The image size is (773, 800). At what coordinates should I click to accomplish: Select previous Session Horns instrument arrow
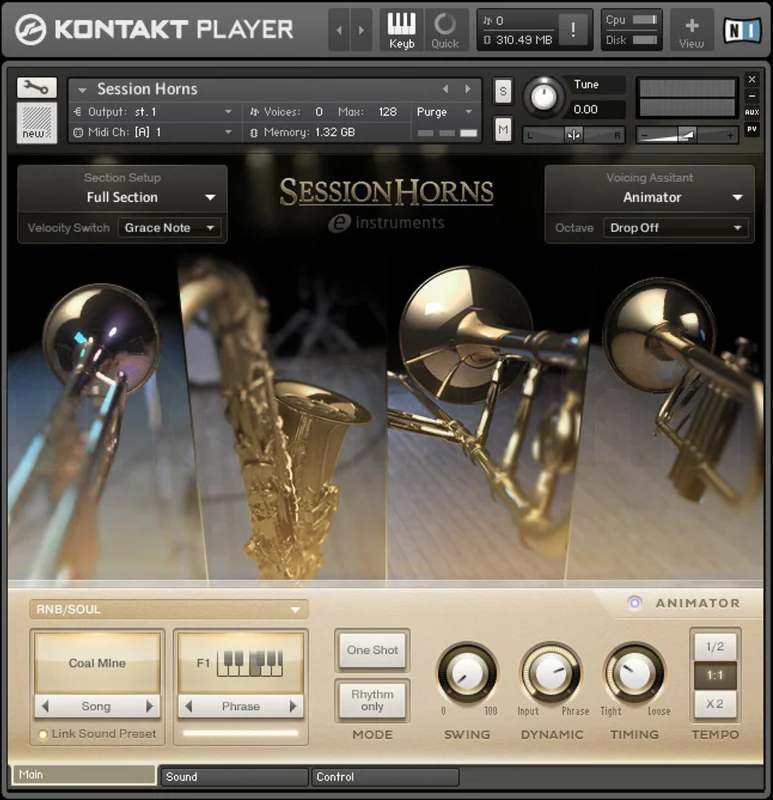(445, 89)
